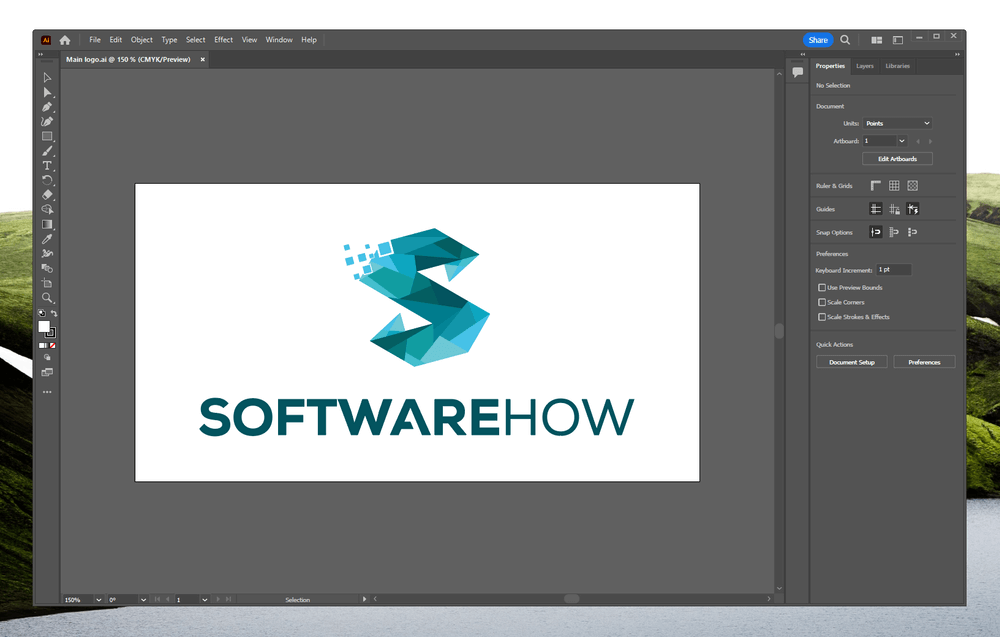Screen dimensions: 1000x637
Task: Select the Direct Selection tool
Action: (x=47, y=92)
